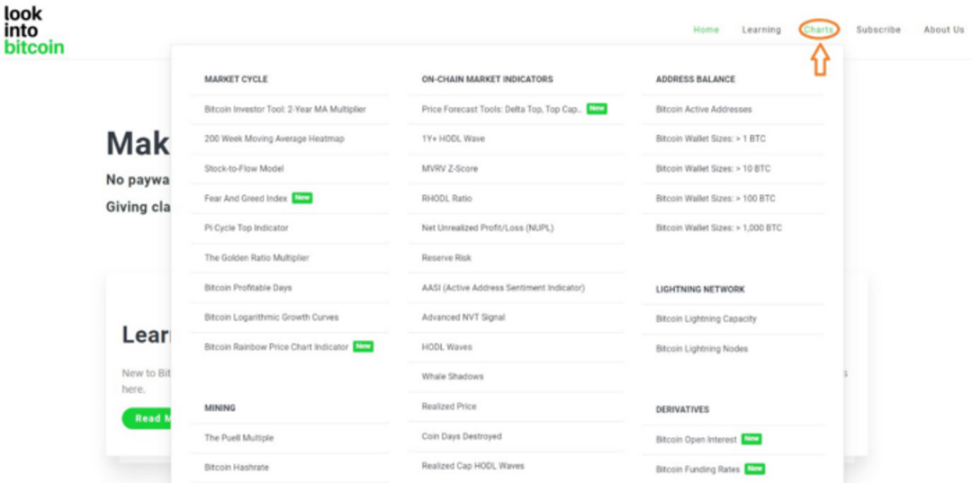Open Bitcoin Funding Rates chart
972x483 pixels.
point(698,469)
